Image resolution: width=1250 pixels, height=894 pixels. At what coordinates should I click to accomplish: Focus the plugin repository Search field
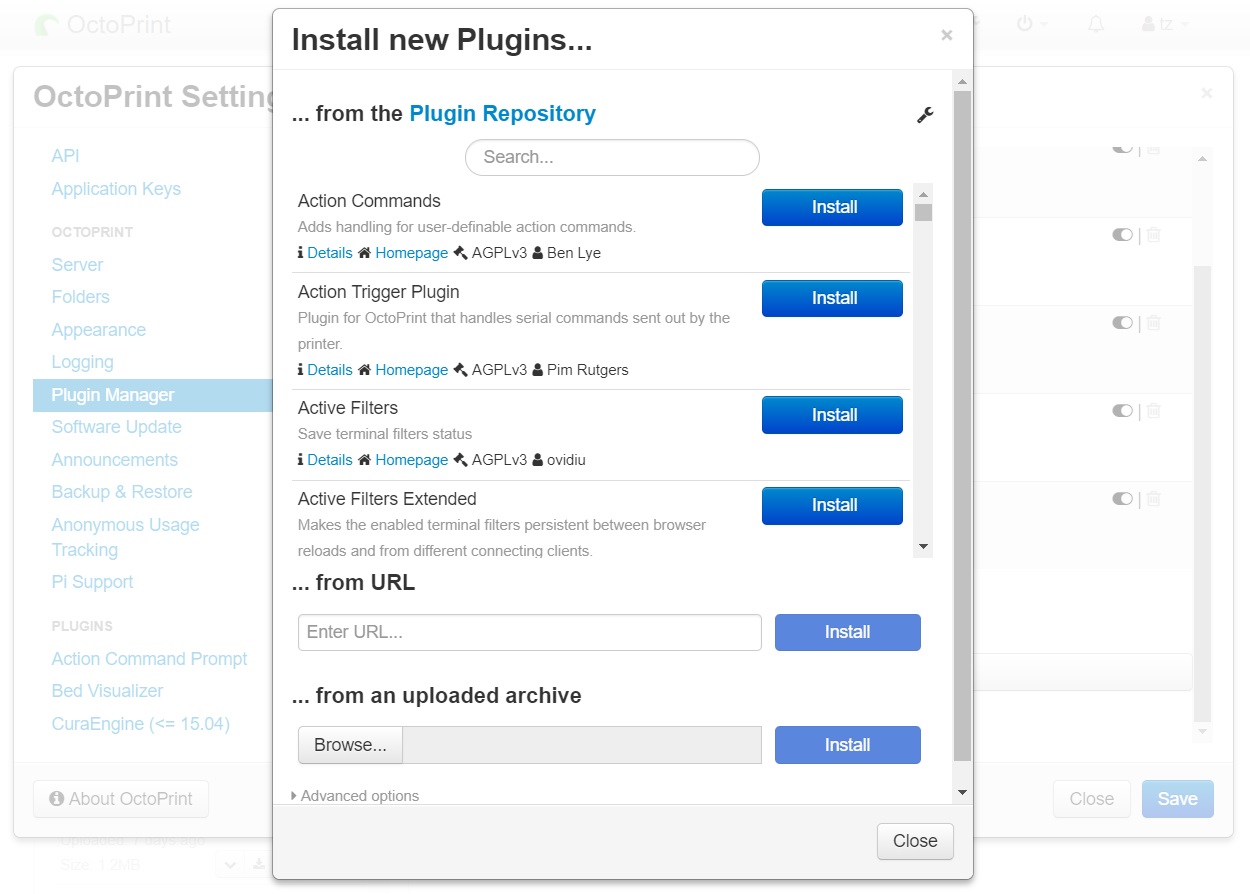point(612,157)
